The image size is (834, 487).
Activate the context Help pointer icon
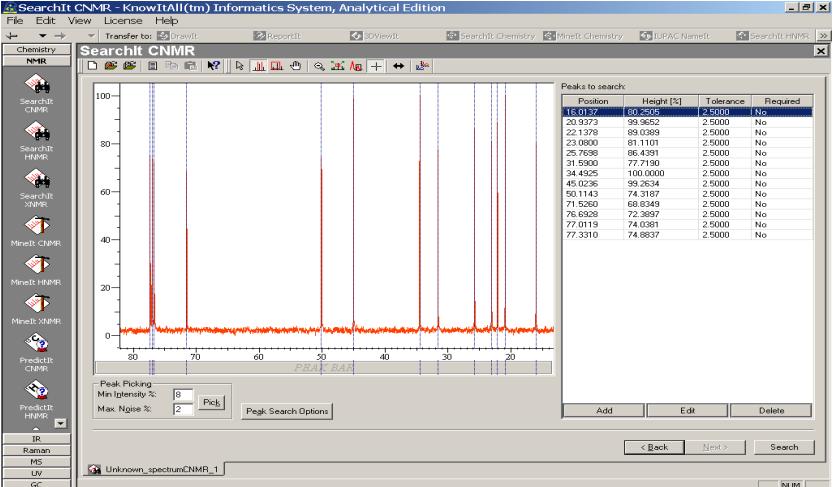click(213, 66)
